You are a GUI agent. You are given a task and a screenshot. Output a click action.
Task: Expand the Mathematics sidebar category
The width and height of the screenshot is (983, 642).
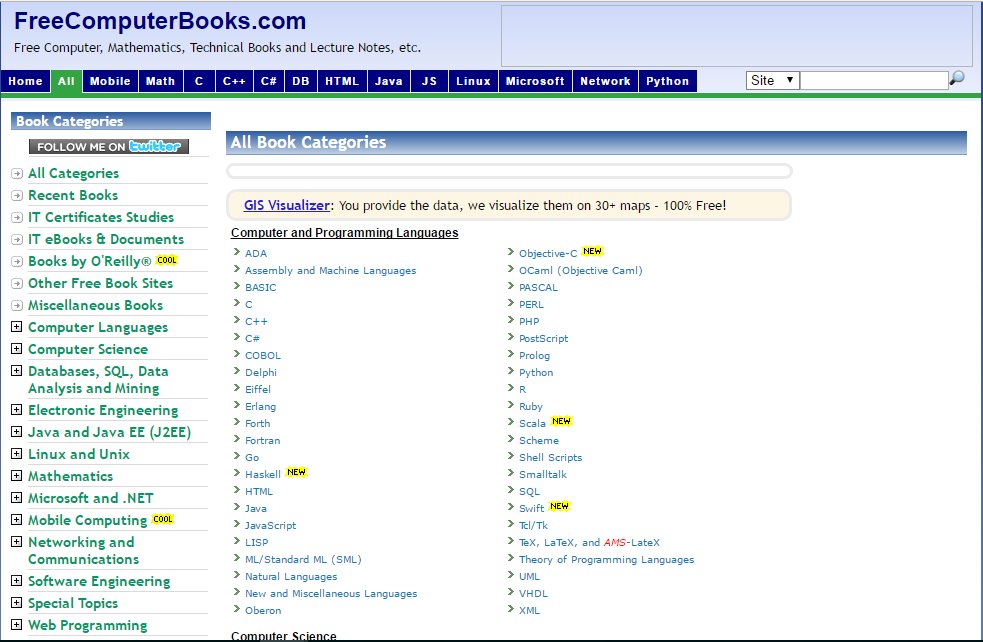tap(17, 477)
